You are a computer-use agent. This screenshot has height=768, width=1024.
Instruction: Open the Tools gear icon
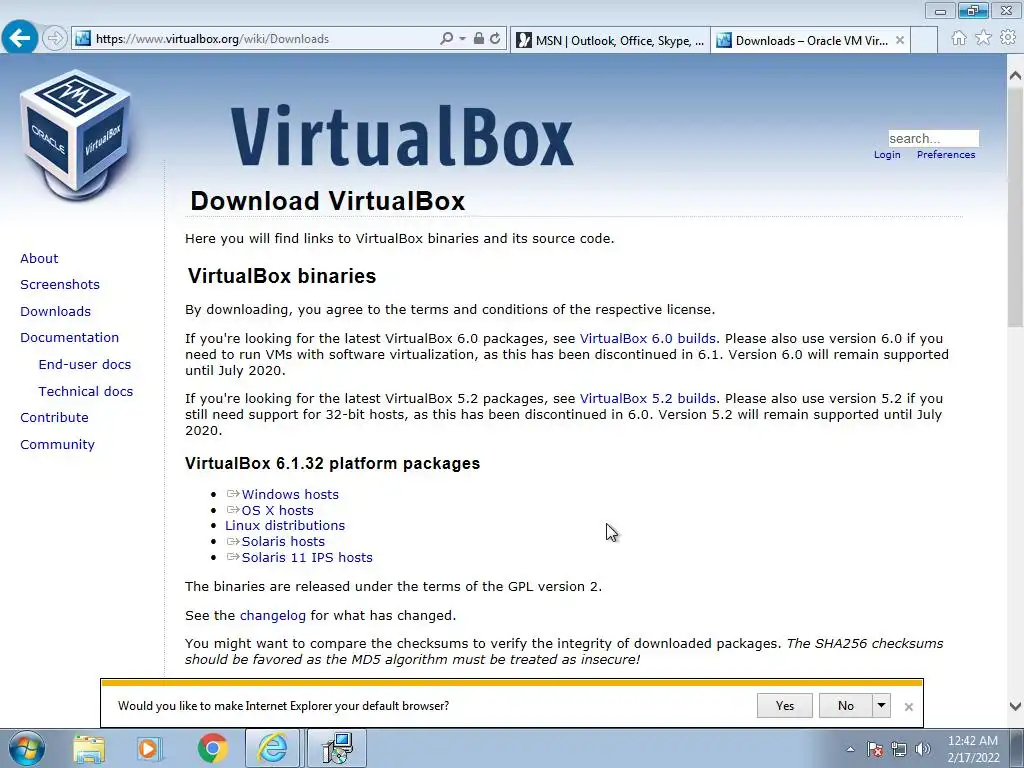click(1008, 38)
